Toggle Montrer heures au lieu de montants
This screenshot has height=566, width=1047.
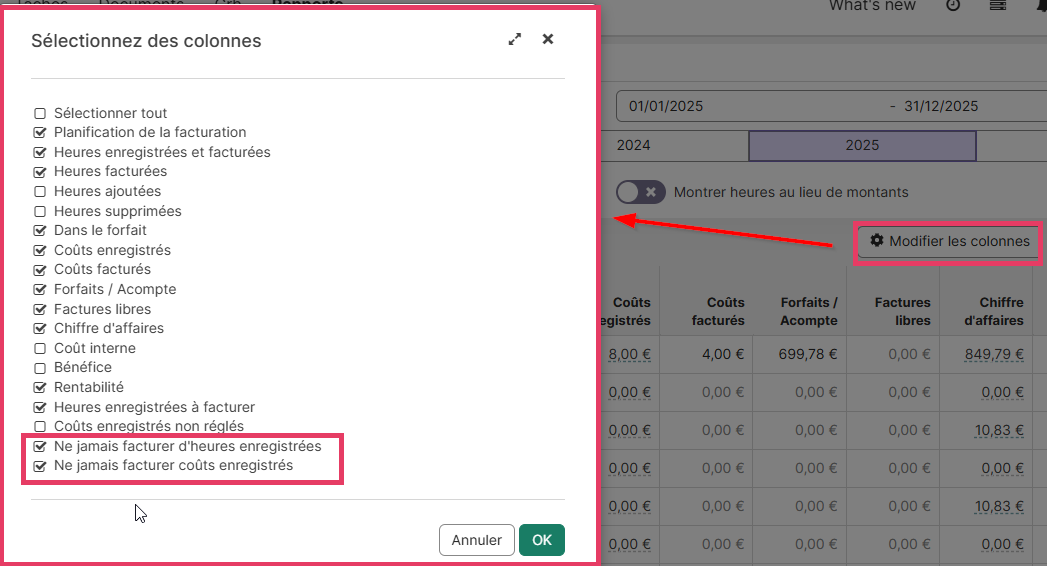640,192
